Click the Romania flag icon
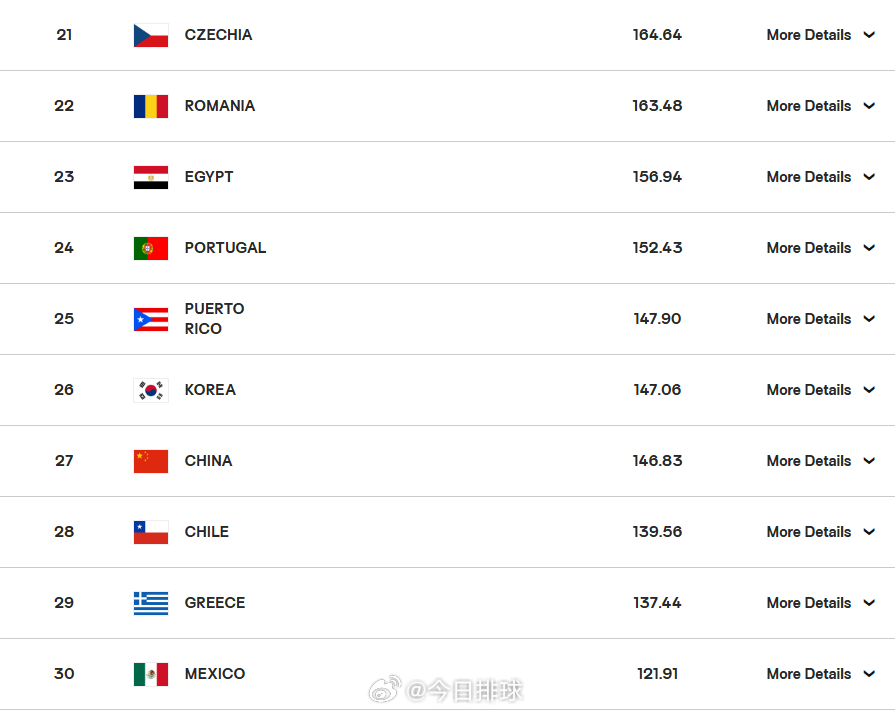 (x=151, y=106)
